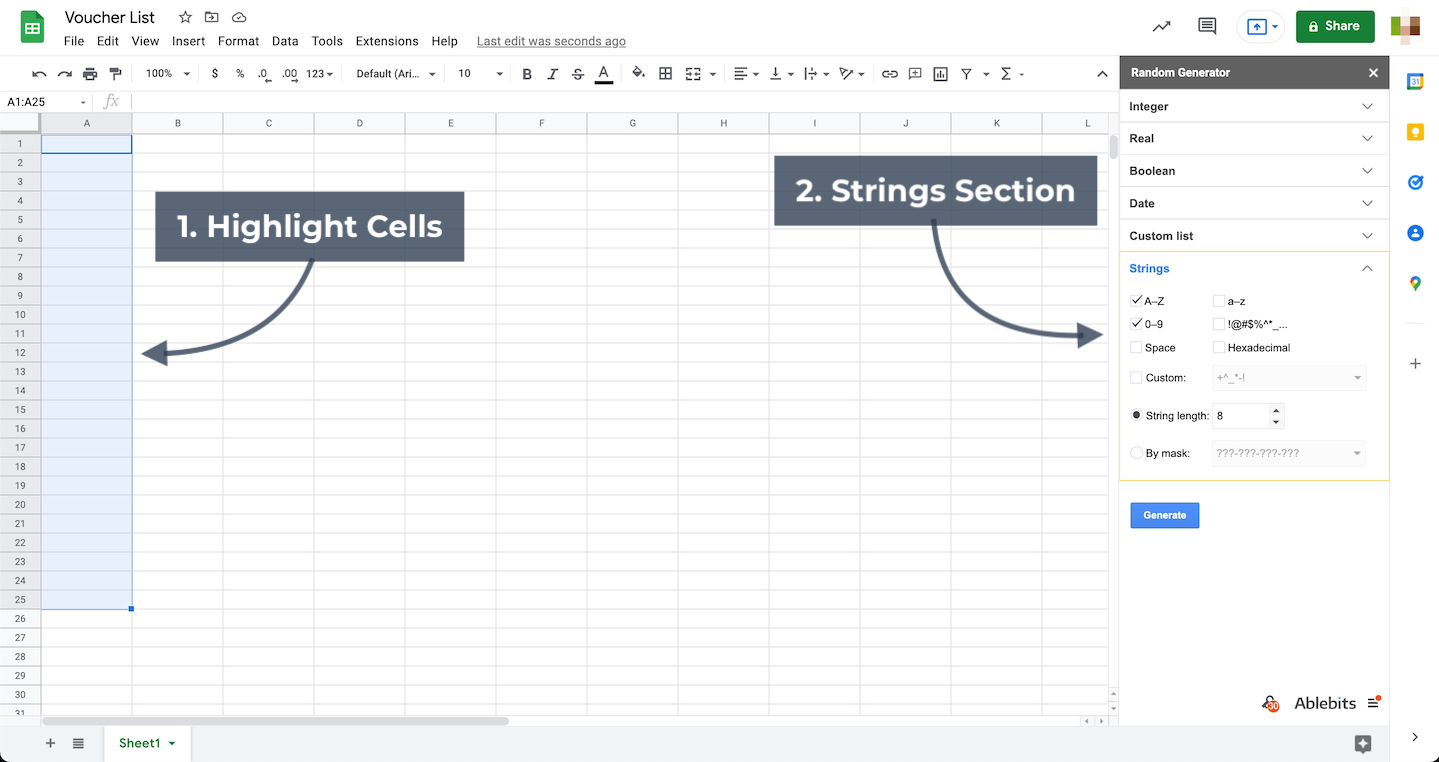Enable the a–z lowercase checkbox
Image resolution: width=1439 pixels, height=762 pixels.
[1219, 300]
